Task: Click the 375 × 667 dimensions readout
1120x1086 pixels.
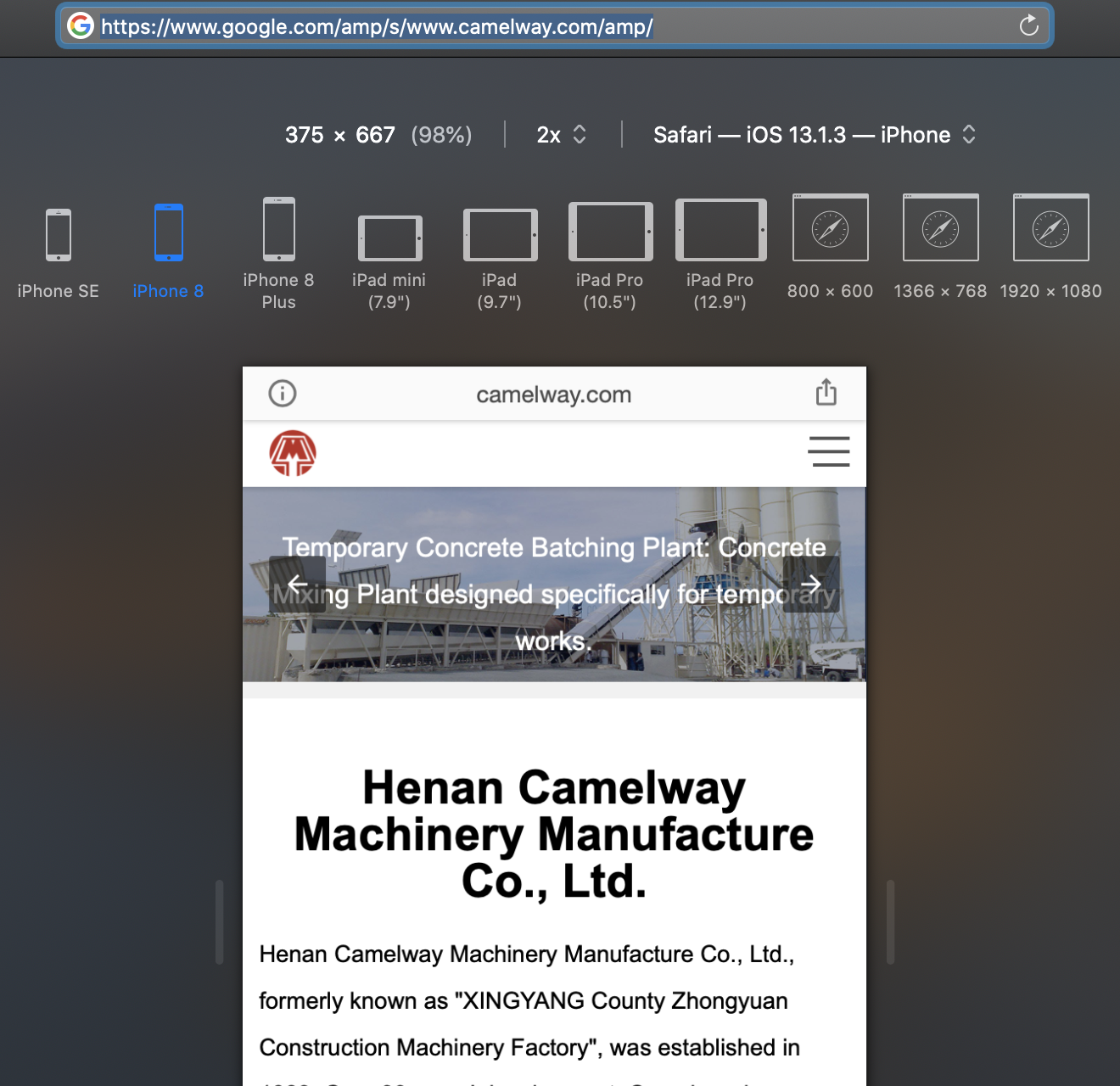Action: (x=340, y=135)
